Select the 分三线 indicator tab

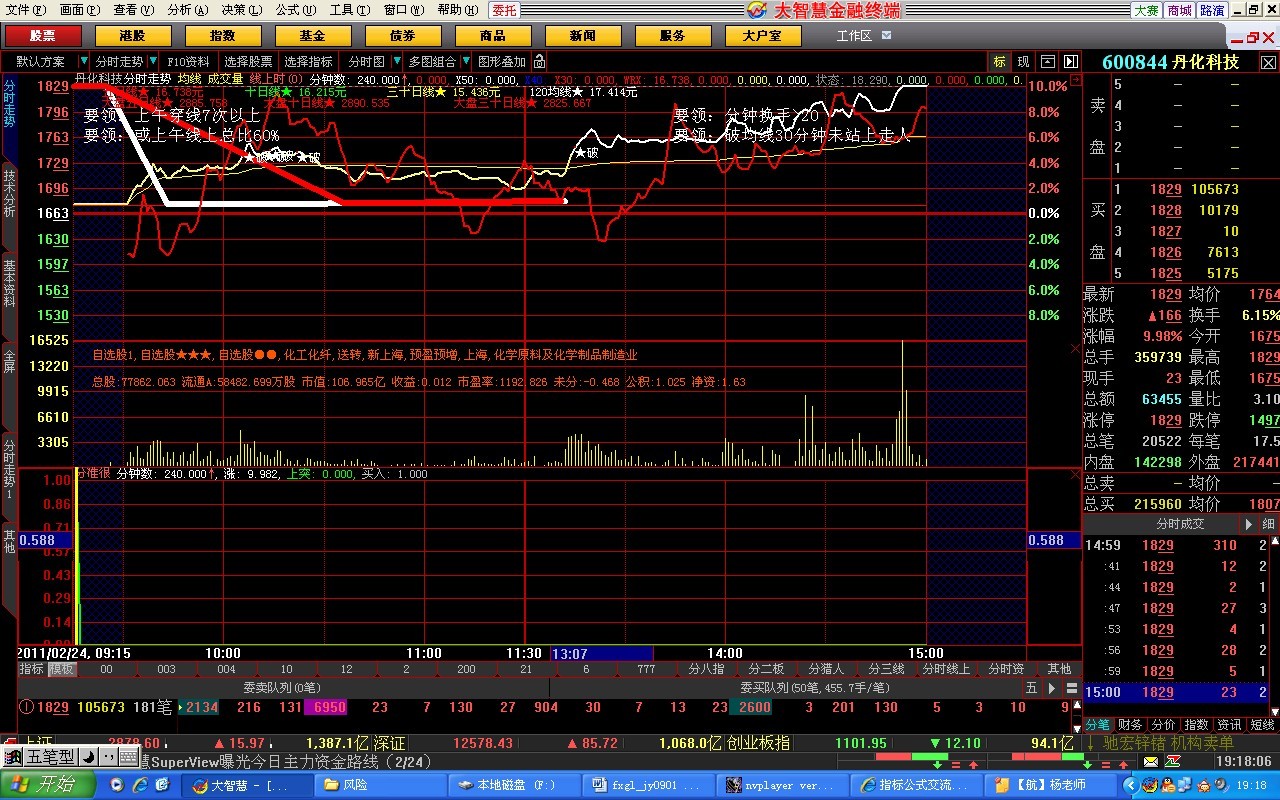(x=886, y=669)
